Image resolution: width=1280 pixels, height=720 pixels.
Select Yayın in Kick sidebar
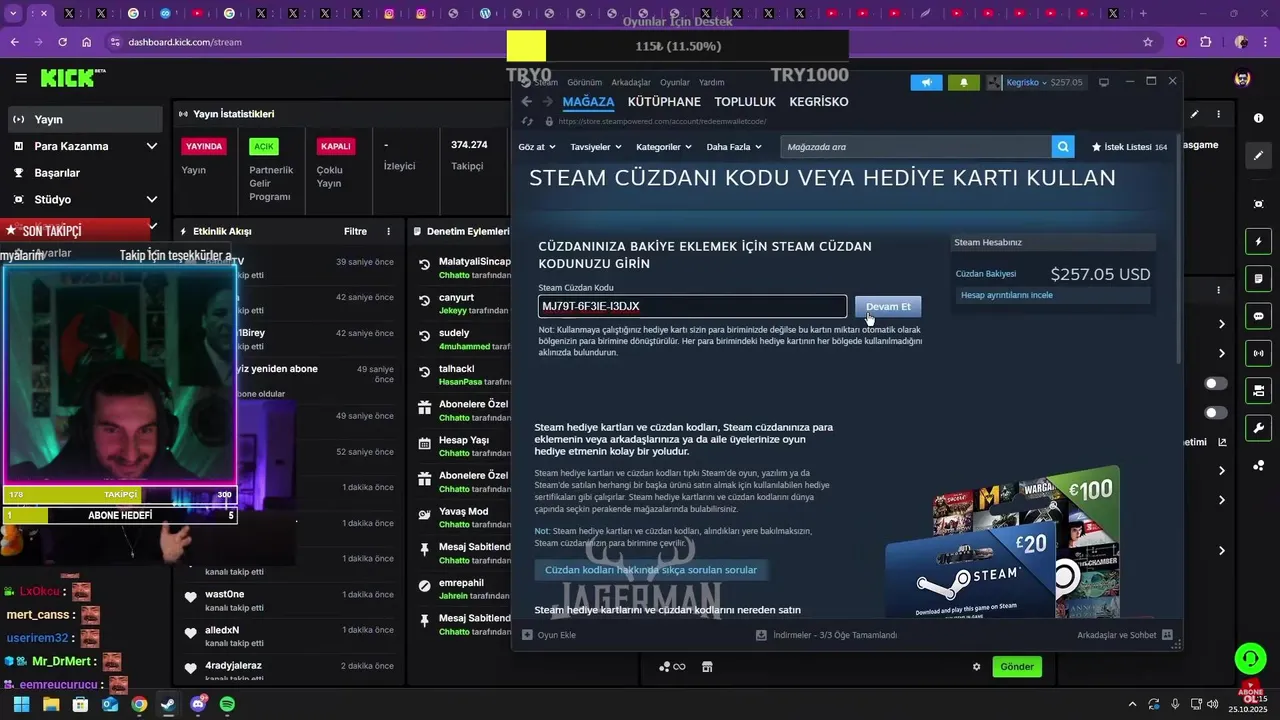pyautogui.click(x=85, y=119)
